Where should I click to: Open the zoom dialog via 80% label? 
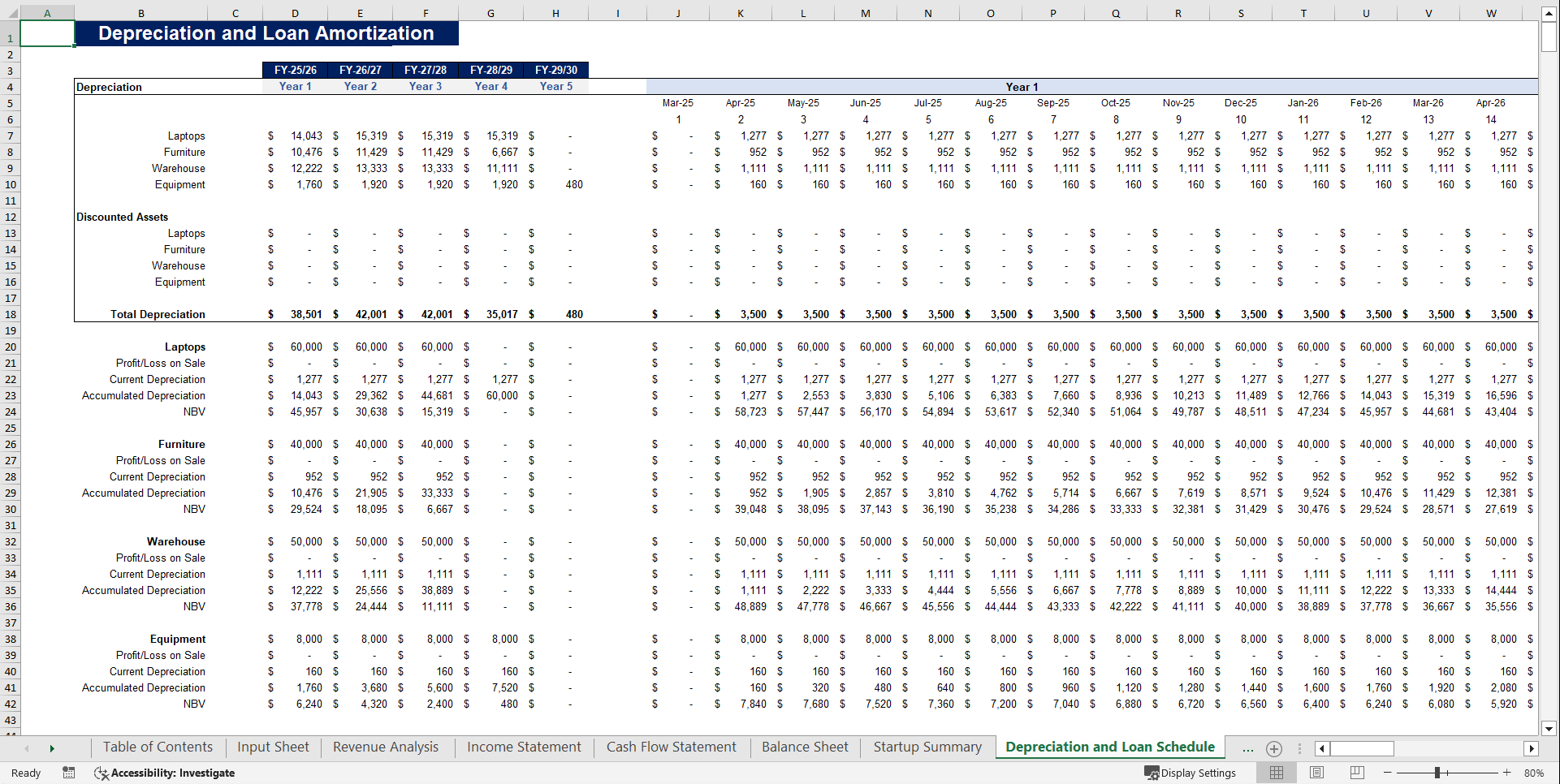1535,773
